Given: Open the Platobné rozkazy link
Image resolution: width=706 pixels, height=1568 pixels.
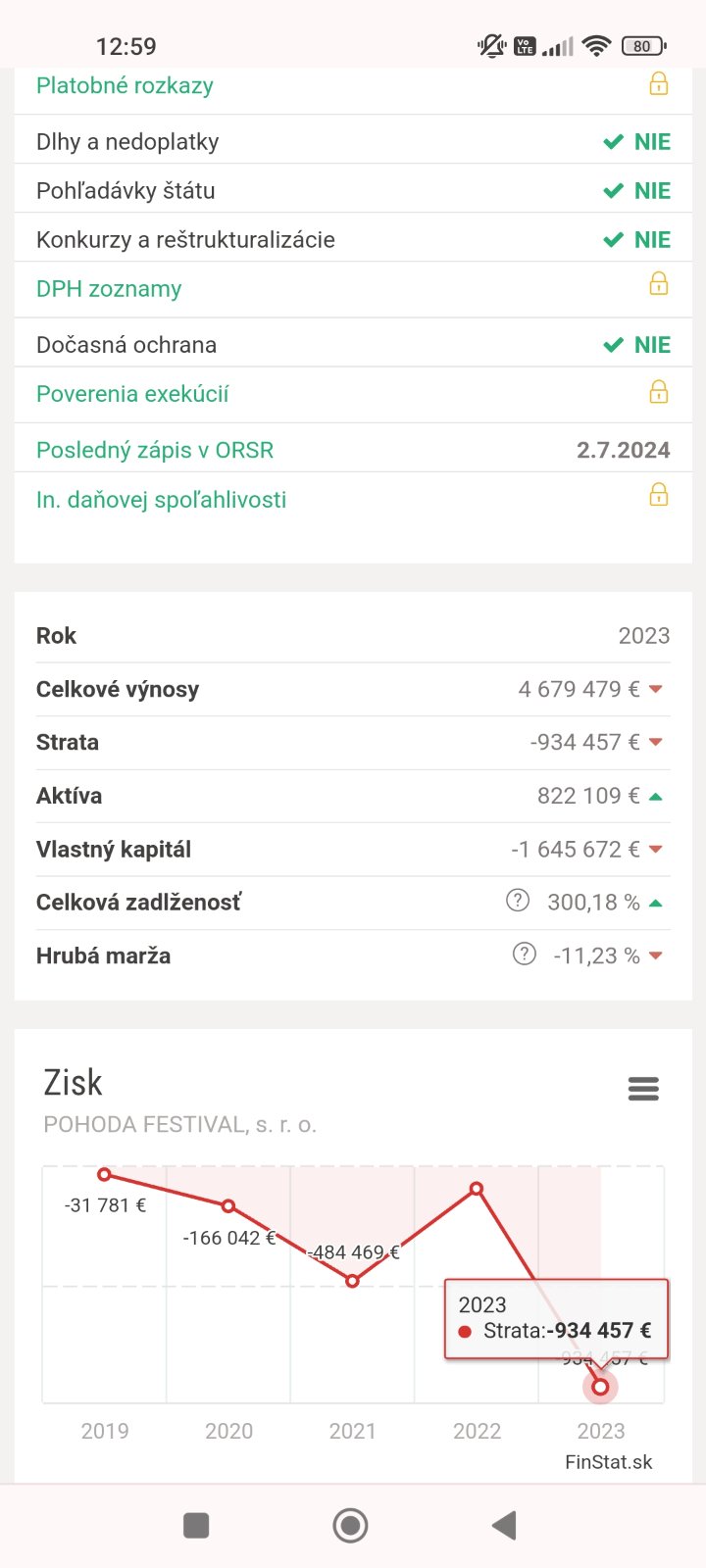Looking at the screenshot, I should 125,86.
